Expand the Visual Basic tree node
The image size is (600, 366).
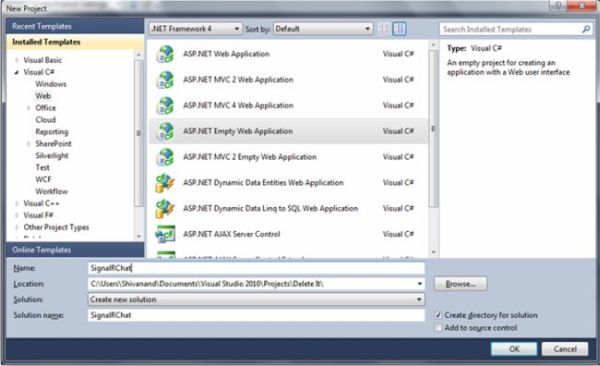click(16, 60)
